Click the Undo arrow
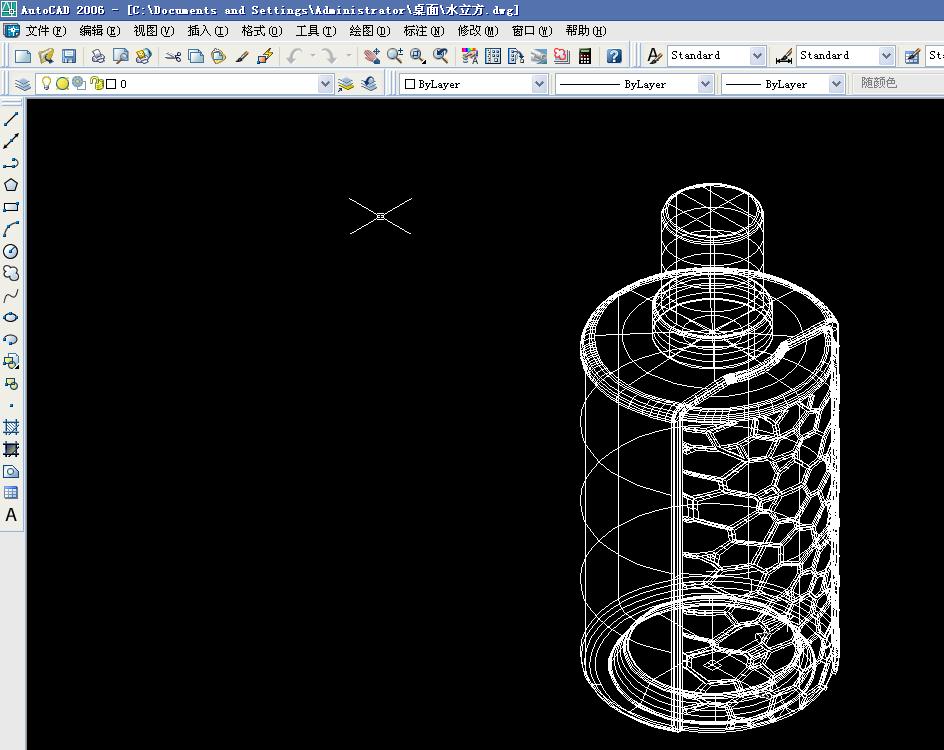 coord(294,56)
